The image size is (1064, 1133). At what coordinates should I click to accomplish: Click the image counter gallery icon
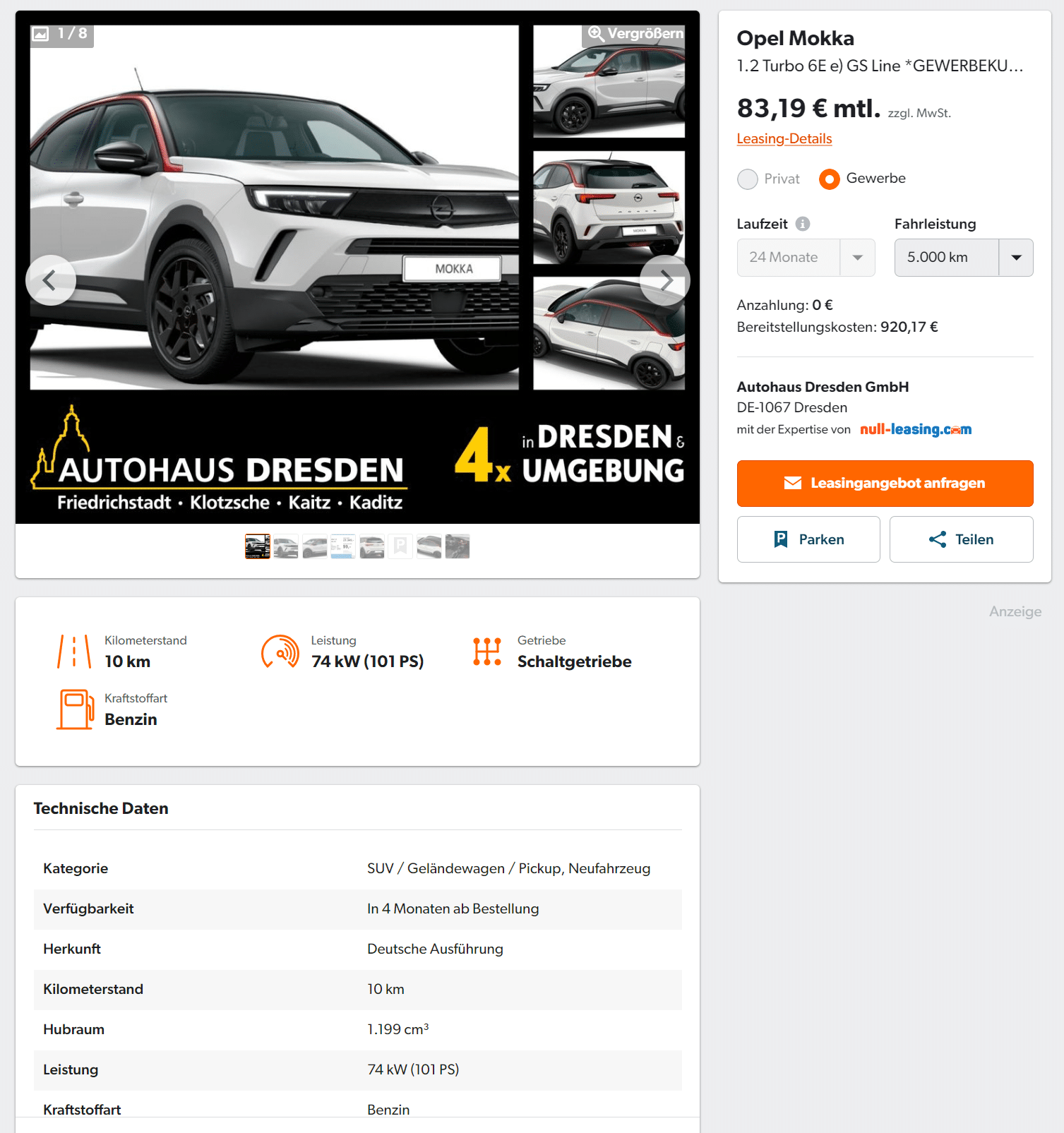[41, 33]
